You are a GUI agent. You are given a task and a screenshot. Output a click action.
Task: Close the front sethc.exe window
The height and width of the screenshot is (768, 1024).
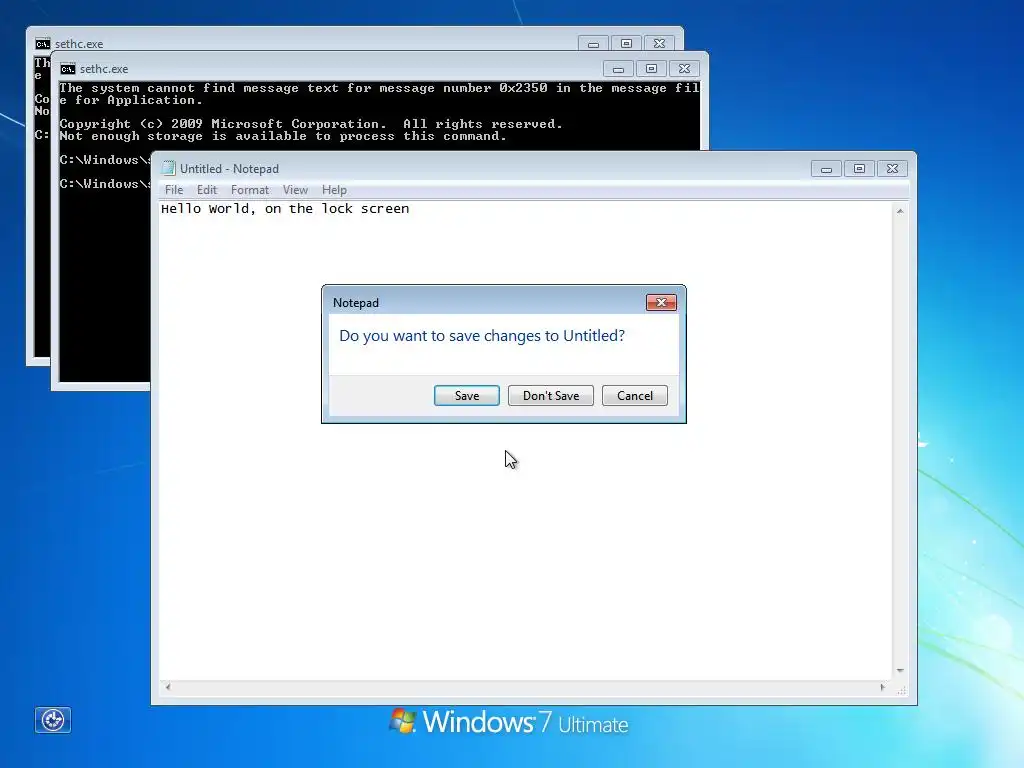coord(684,69)
